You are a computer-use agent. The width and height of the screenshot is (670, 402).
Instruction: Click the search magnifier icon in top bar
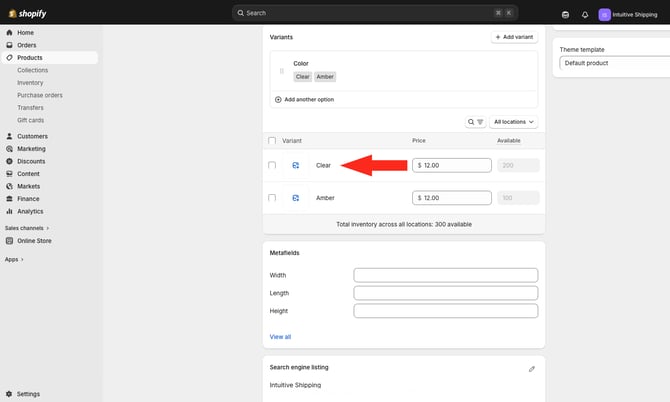click(x=241, y=13)
